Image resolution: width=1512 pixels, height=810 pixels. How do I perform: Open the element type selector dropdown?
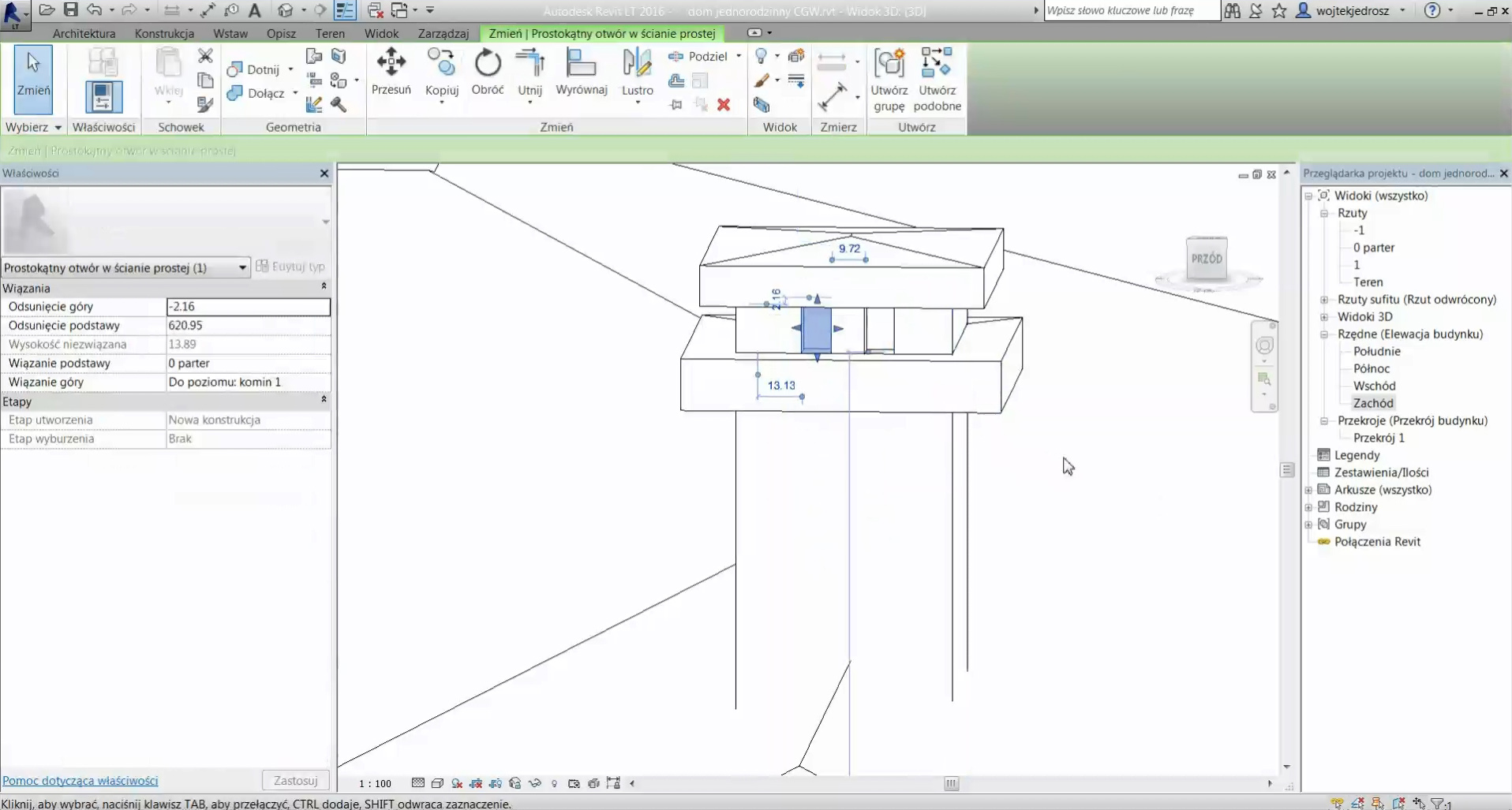(x=242, y=268)
